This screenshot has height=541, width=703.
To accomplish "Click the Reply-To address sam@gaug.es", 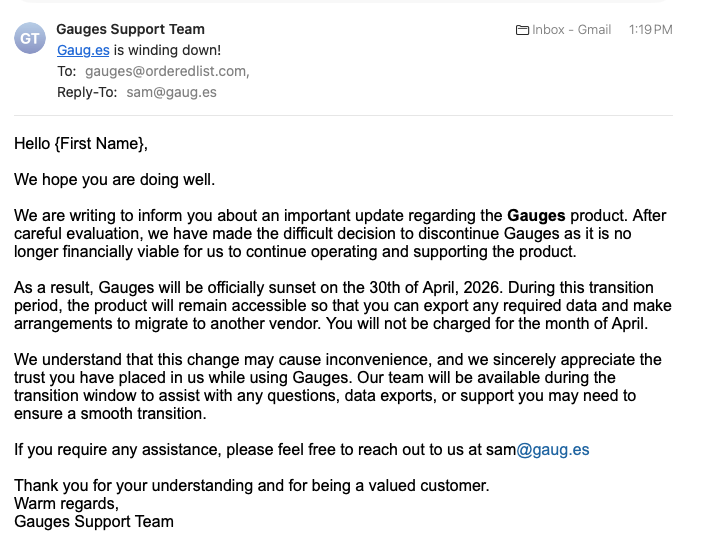I will pos(171,92).
